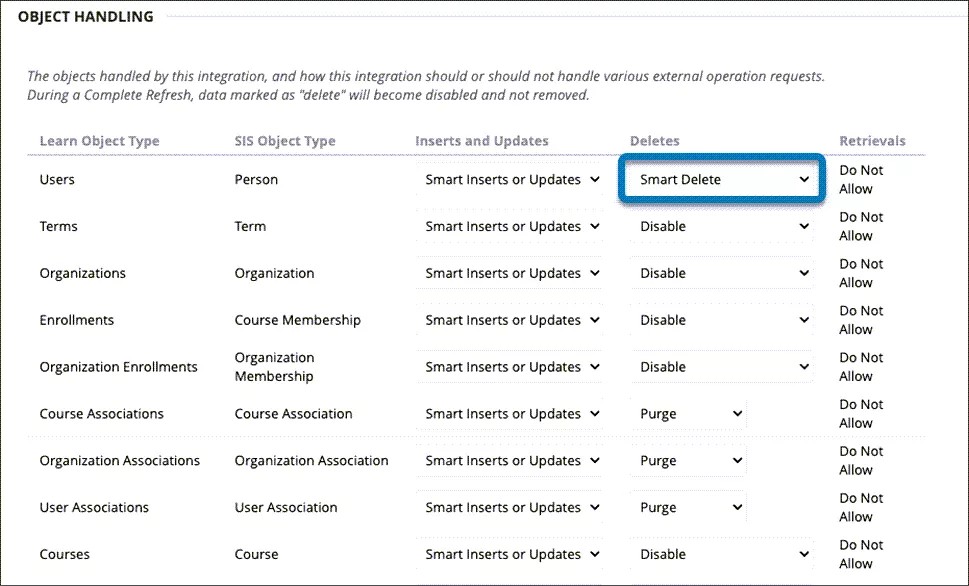Open Inserts and Updates dropdown for Courses
This screenshot has width=969, height=586.
[x=510, y=554]
